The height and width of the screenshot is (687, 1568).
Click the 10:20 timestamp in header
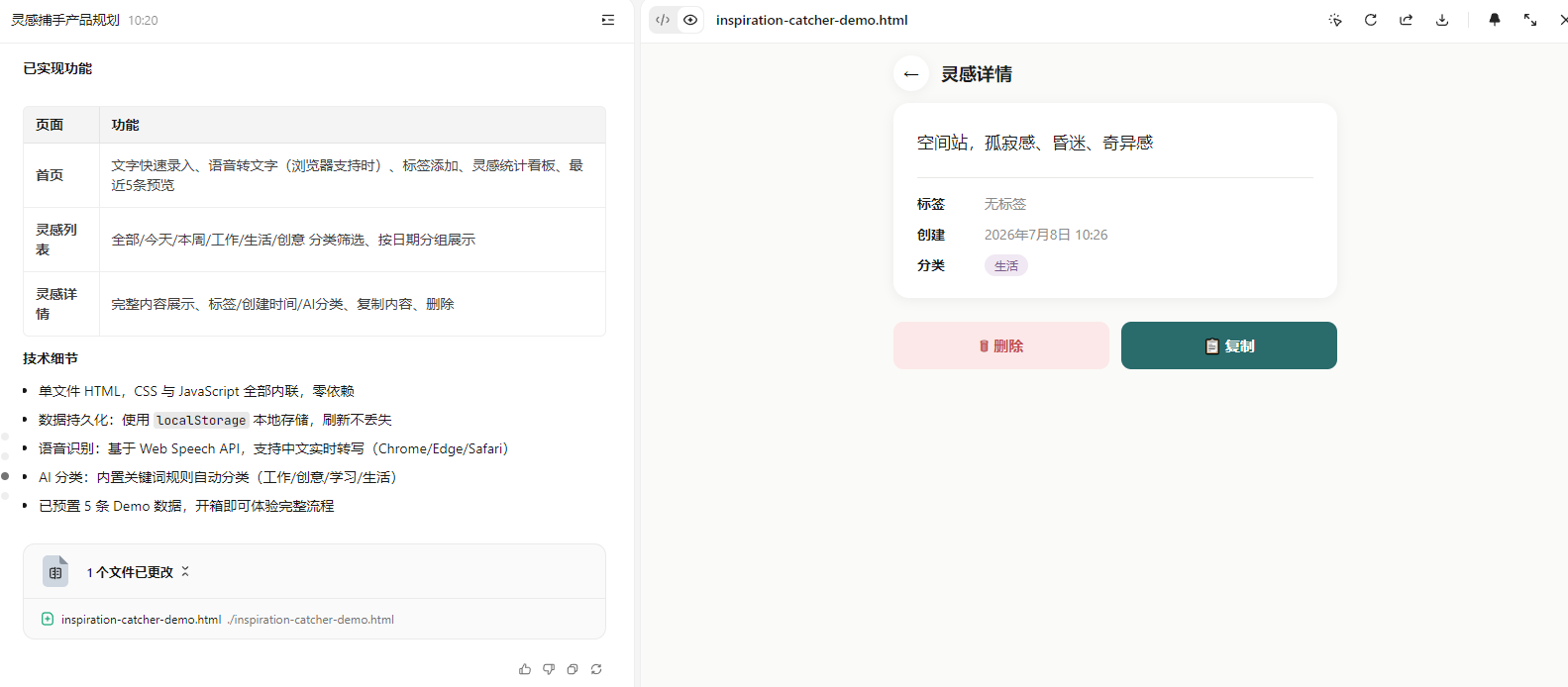pos(143,20)
